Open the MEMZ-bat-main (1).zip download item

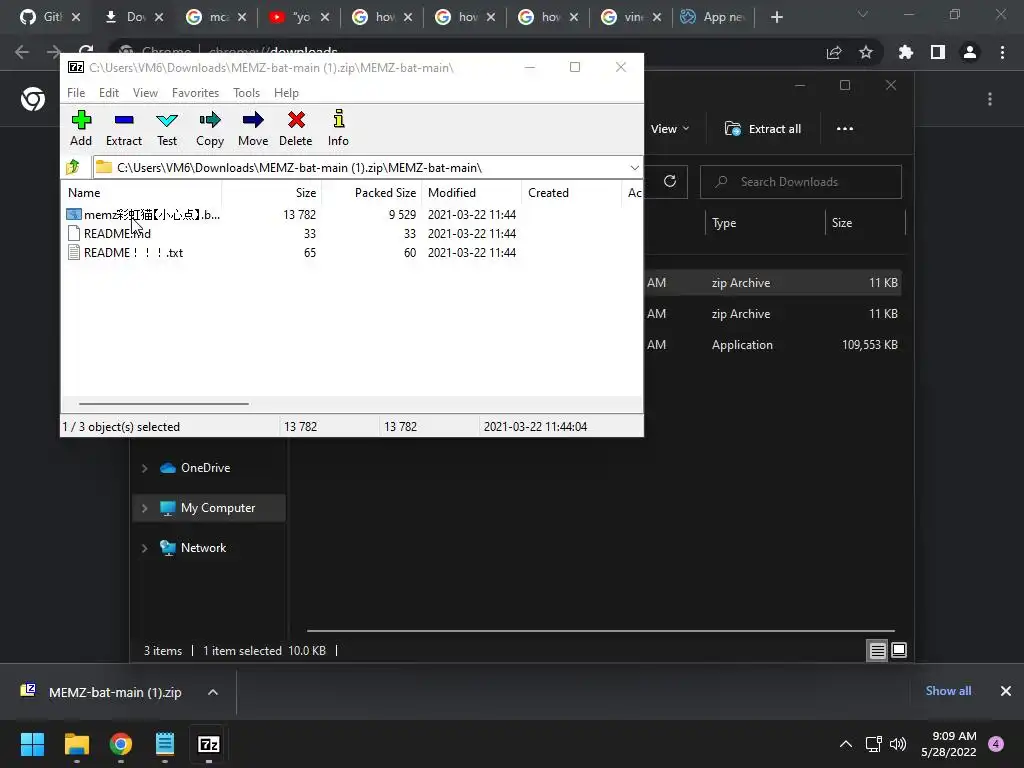click(101, 692)
